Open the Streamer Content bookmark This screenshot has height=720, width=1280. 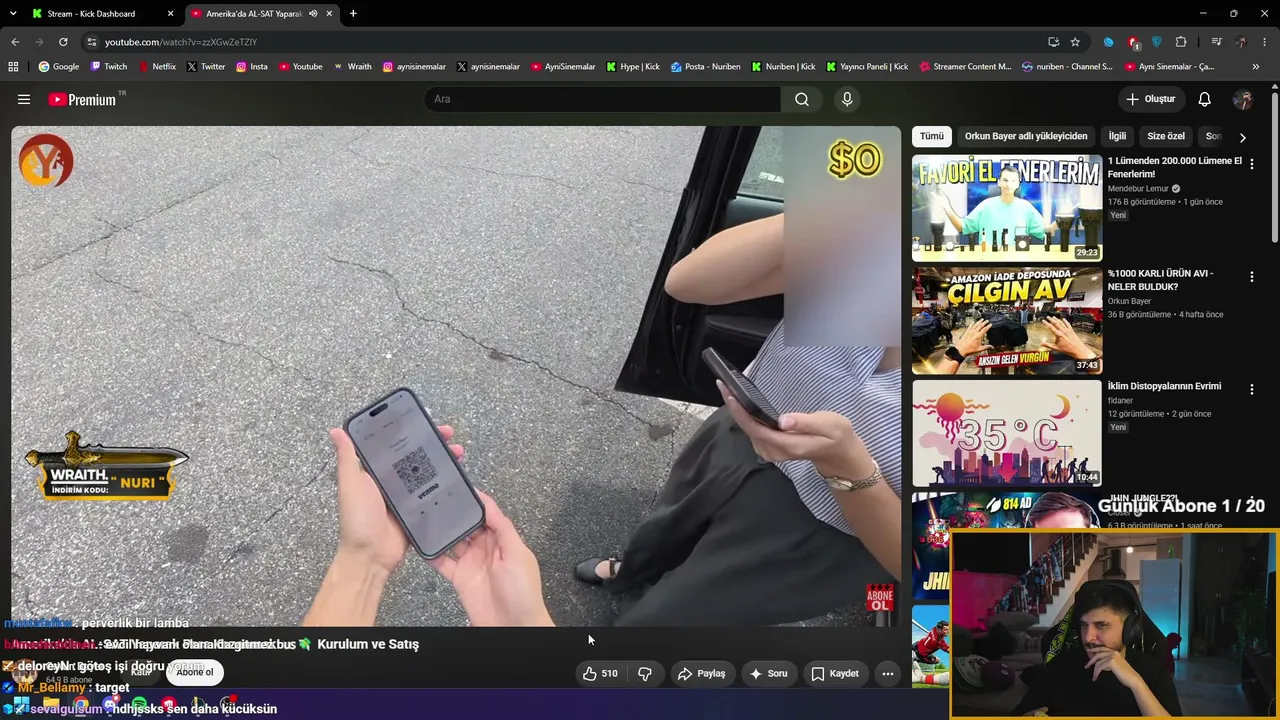point(965,67)
